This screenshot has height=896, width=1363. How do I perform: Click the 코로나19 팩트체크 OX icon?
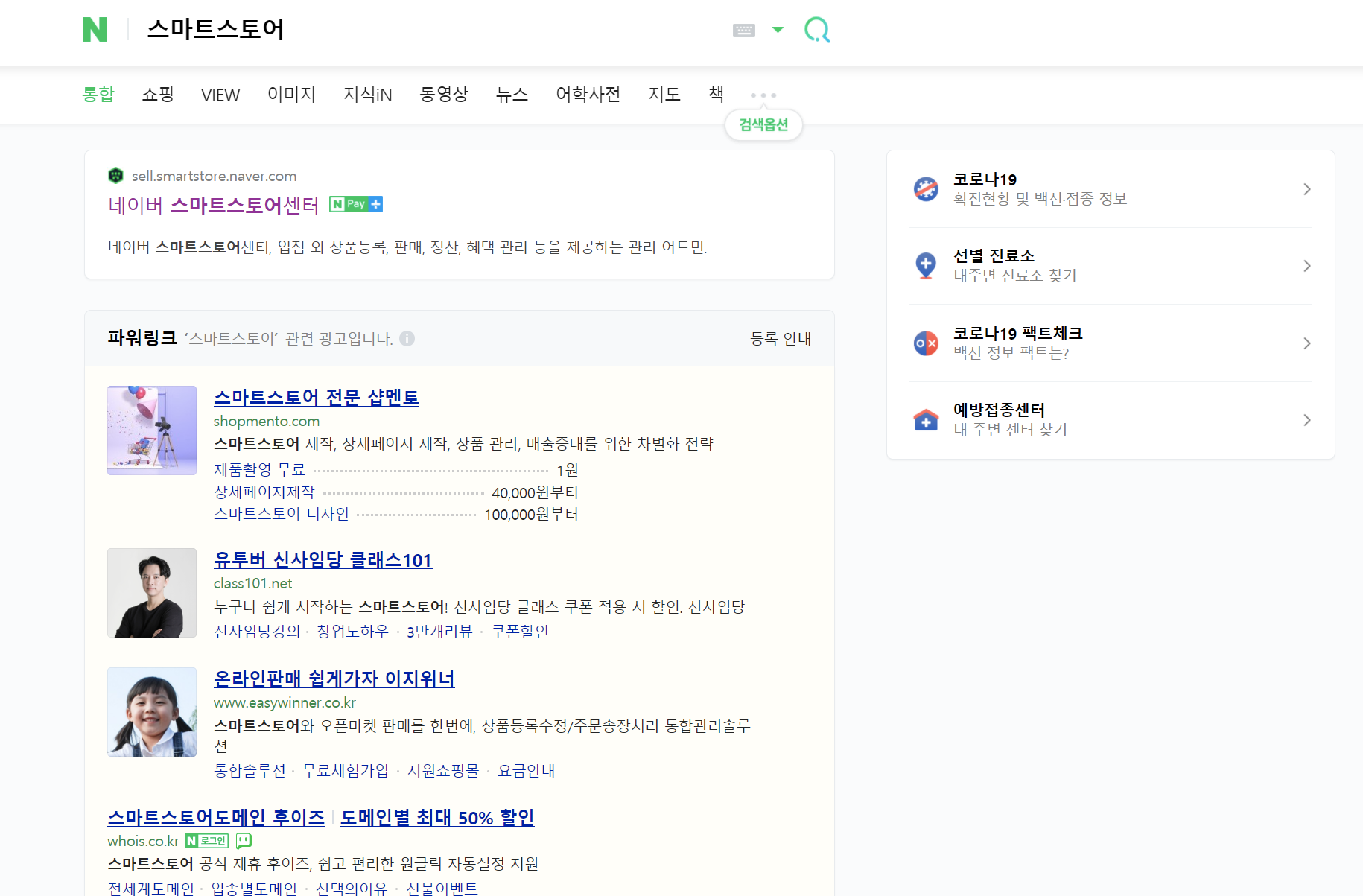coord(926,343)
